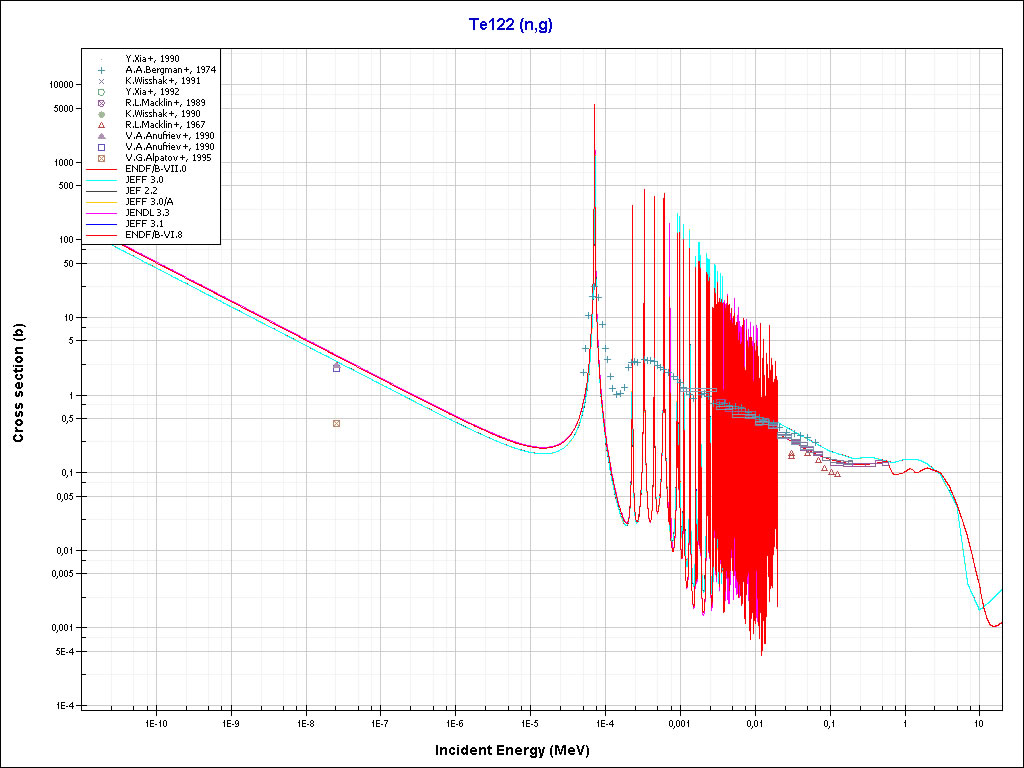The height and width of the screenshot is (768, 1024).
Task: Click the Te122 (n,g) chart title
Action: [x=511, y=25]
